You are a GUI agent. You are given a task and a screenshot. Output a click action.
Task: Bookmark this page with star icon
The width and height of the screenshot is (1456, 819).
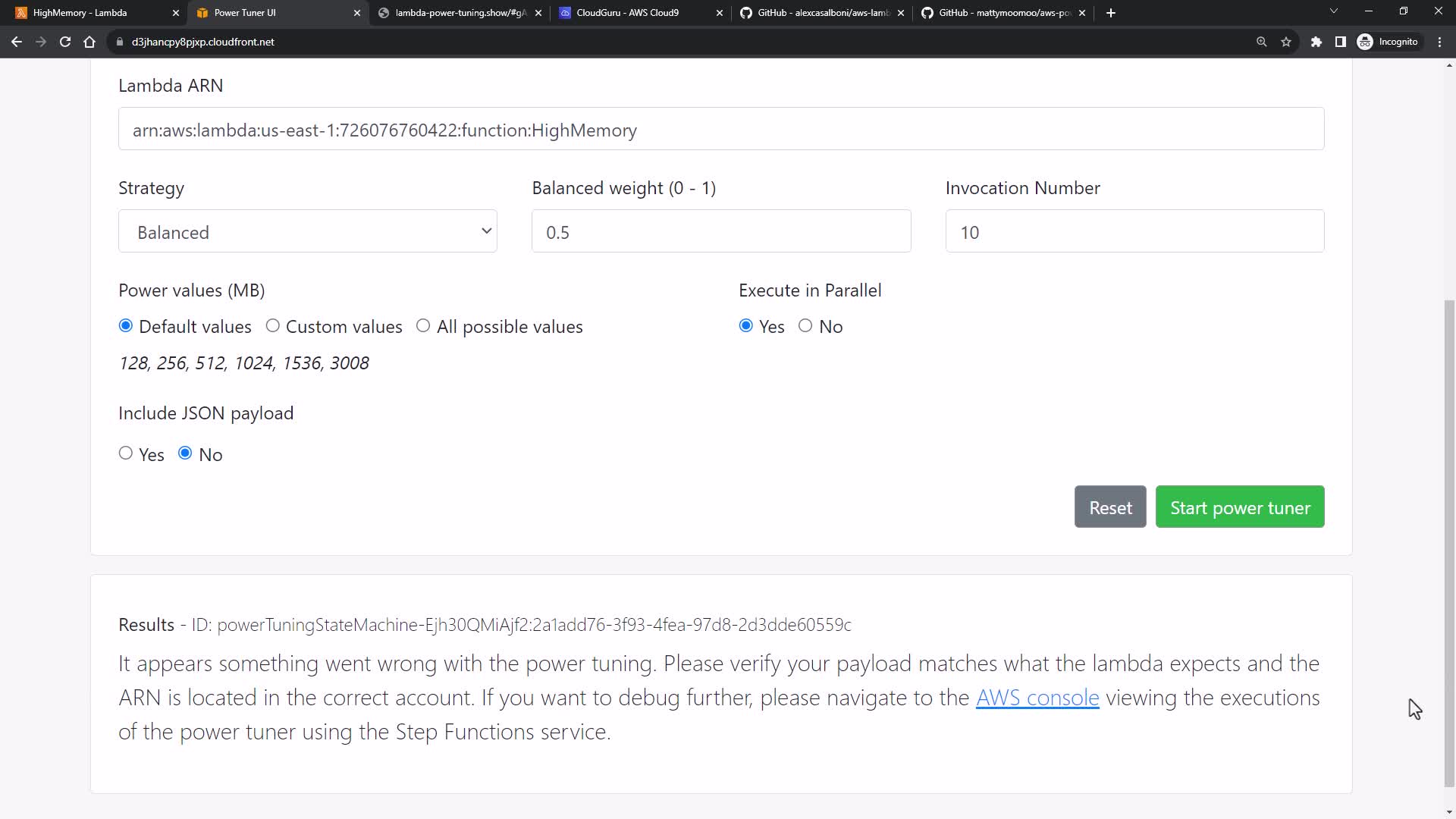coord(1286,42)
